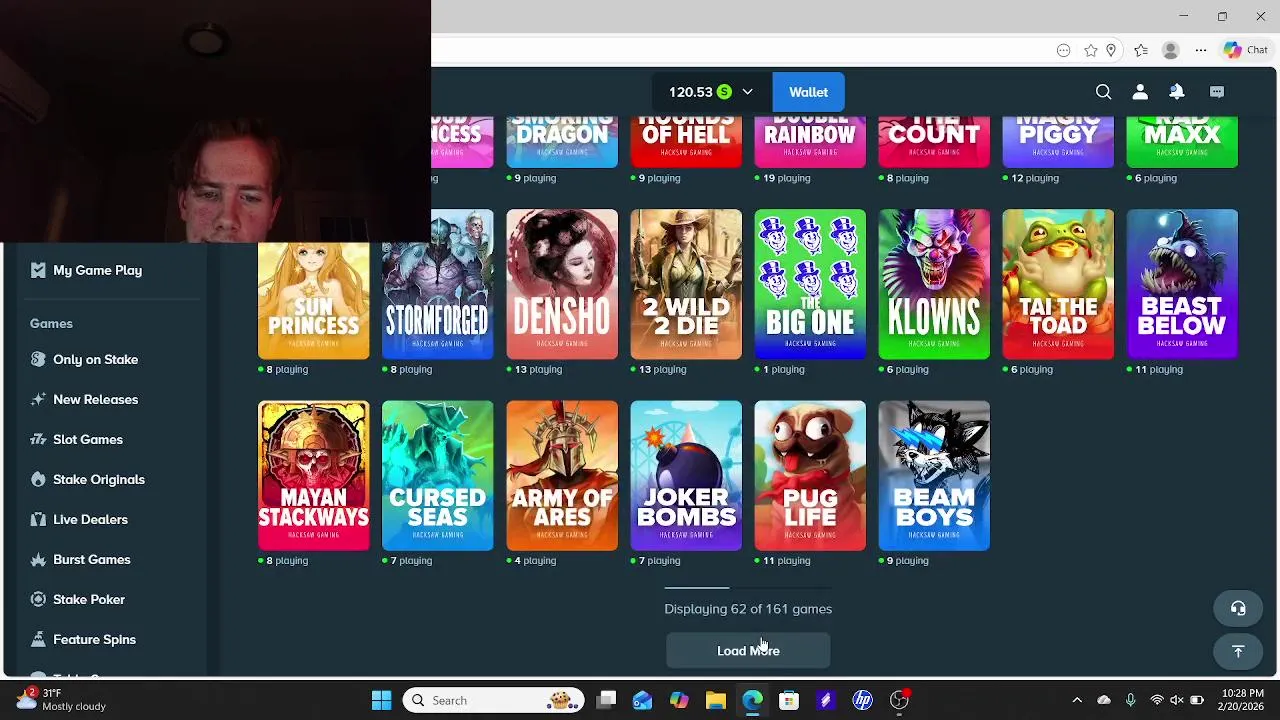
Task: Open the browser favorites list icon
Action: tap(1141, 50)
